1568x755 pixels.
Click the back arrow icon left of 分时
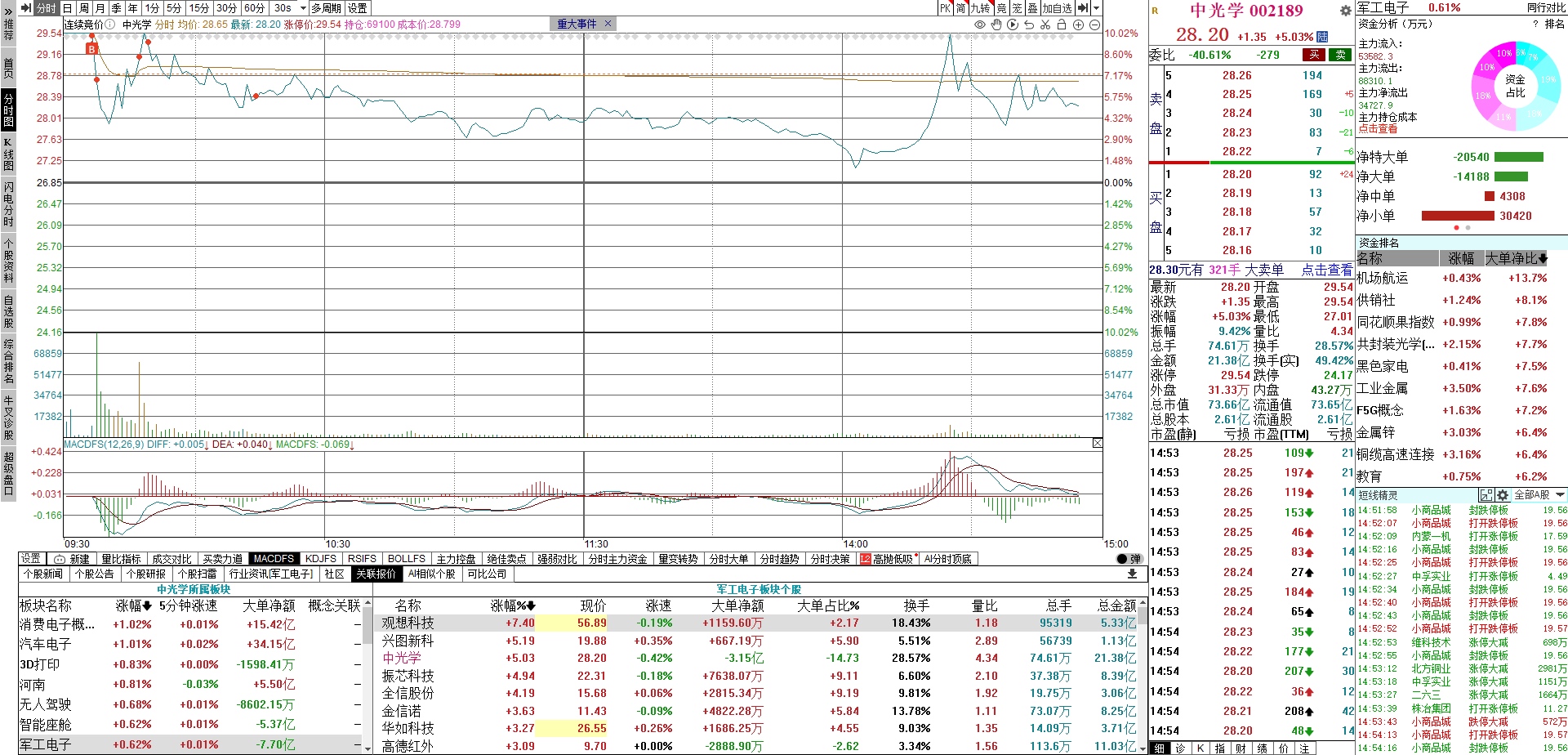(25, 8)
